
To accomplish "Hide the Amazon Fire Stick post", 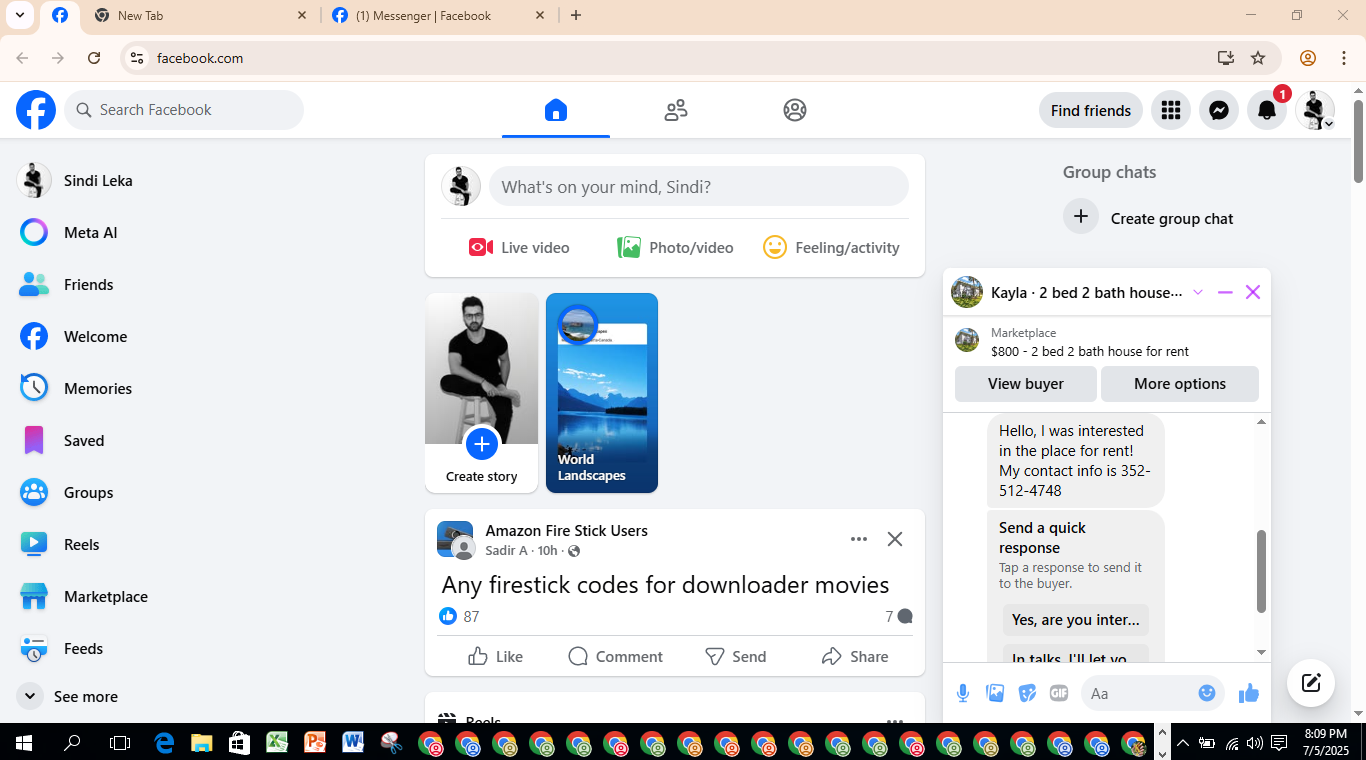I will coord(895,539).
